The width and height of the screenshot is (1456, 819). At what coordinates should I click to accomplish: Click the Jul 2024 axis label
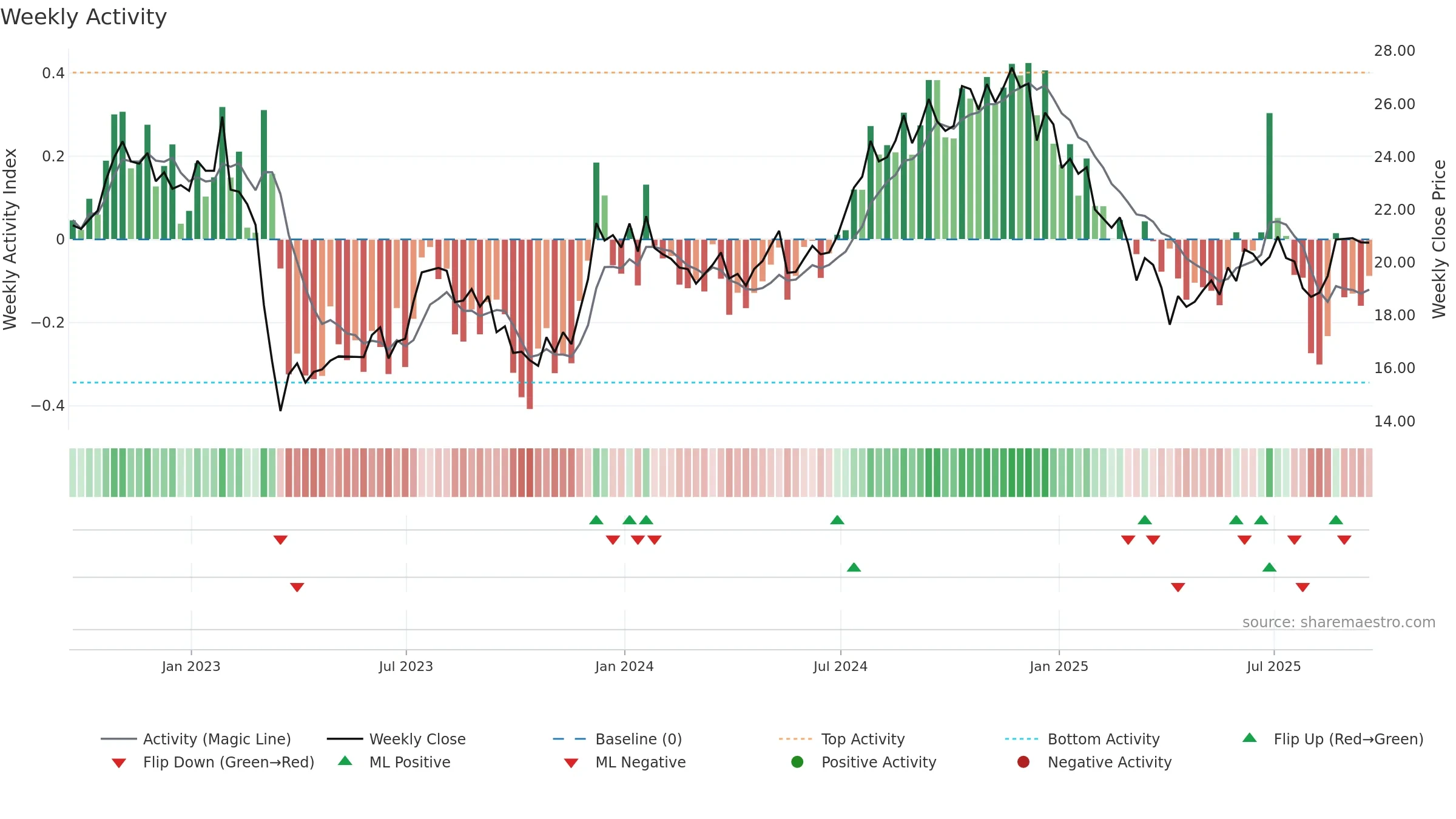point(840,666)
